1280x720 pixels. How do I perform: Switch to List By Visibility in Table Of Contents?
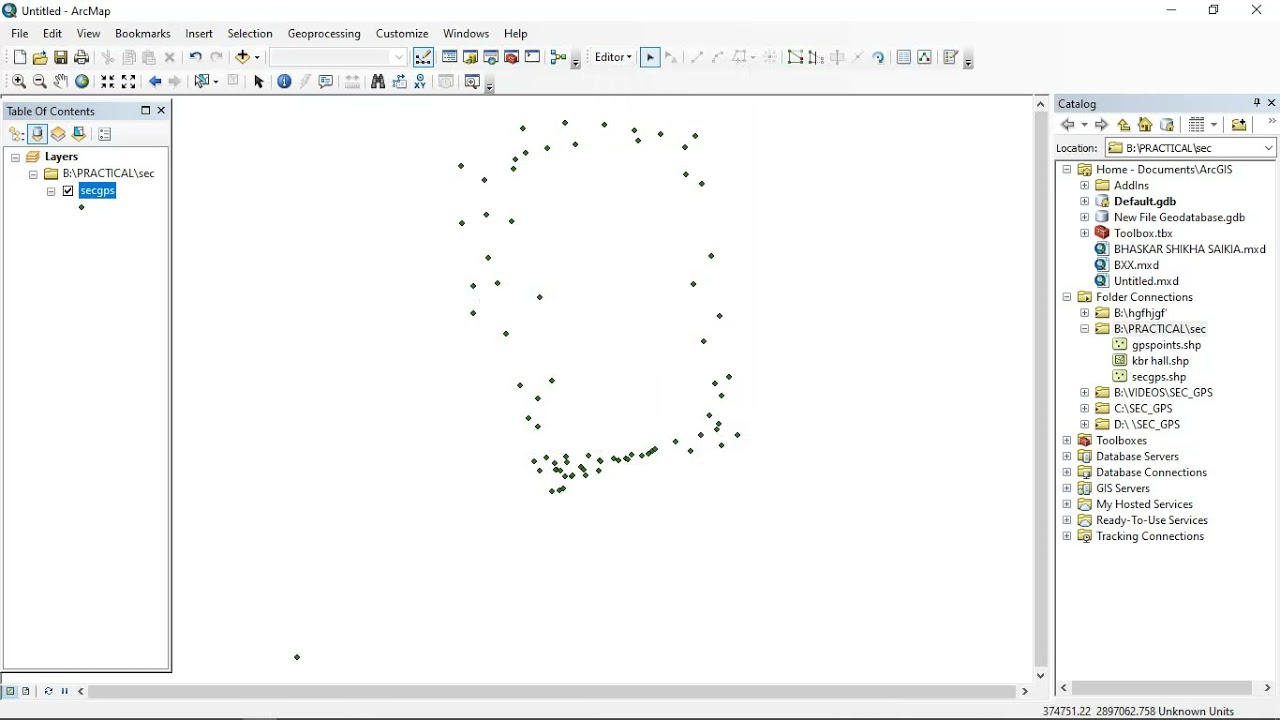tap(58, 134)
